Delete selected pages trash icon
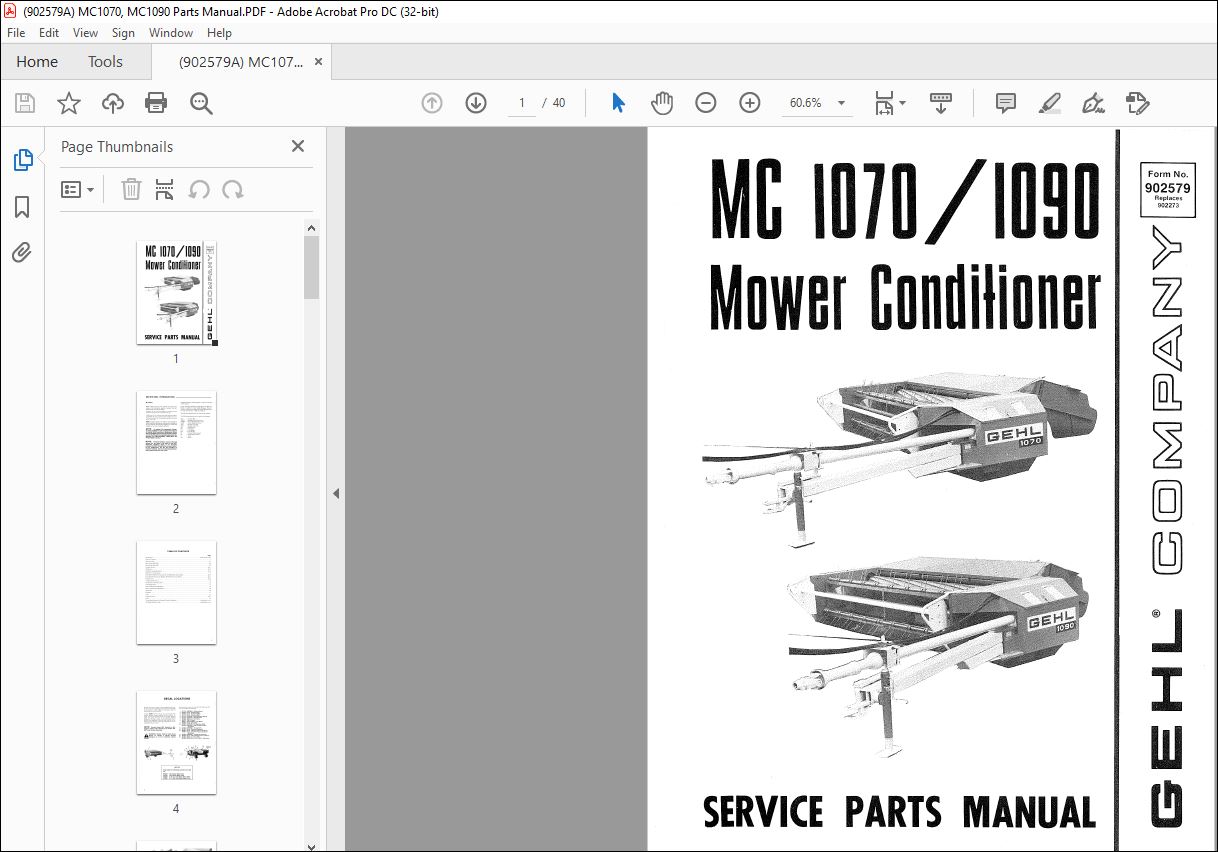 click(131, 189)
